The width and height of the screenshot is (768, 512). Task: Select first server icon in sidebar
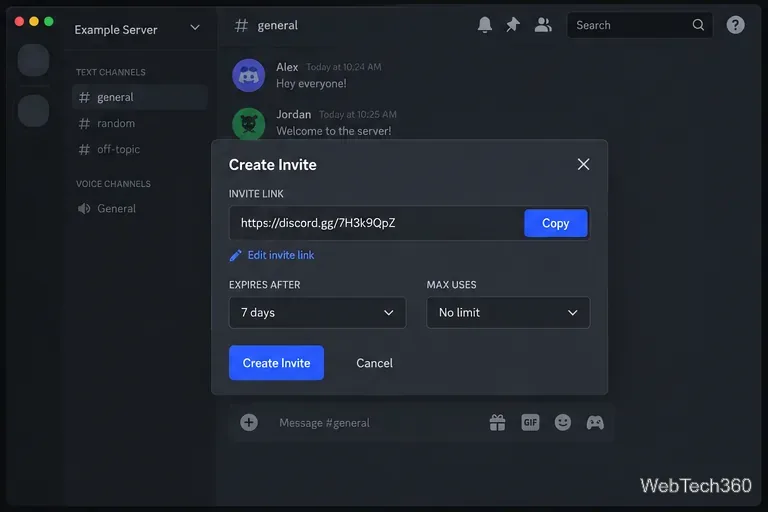[33, 60]
